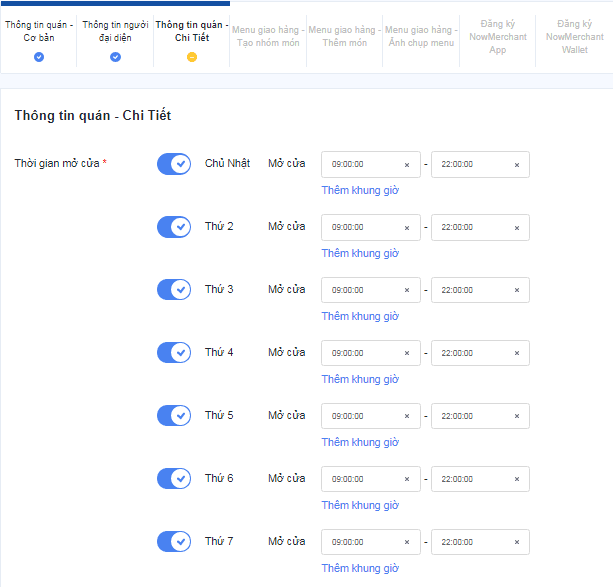Add time slot for Thứ 2
Viewport: 613px width, 587px height.
click(360, 253)
